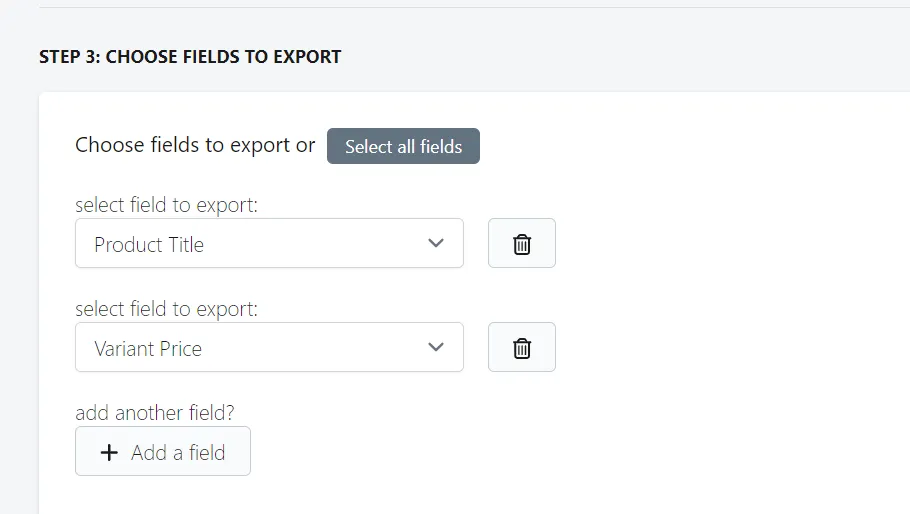Delete the Product Title field row
The image size is (910, 514).
point(522,243)
